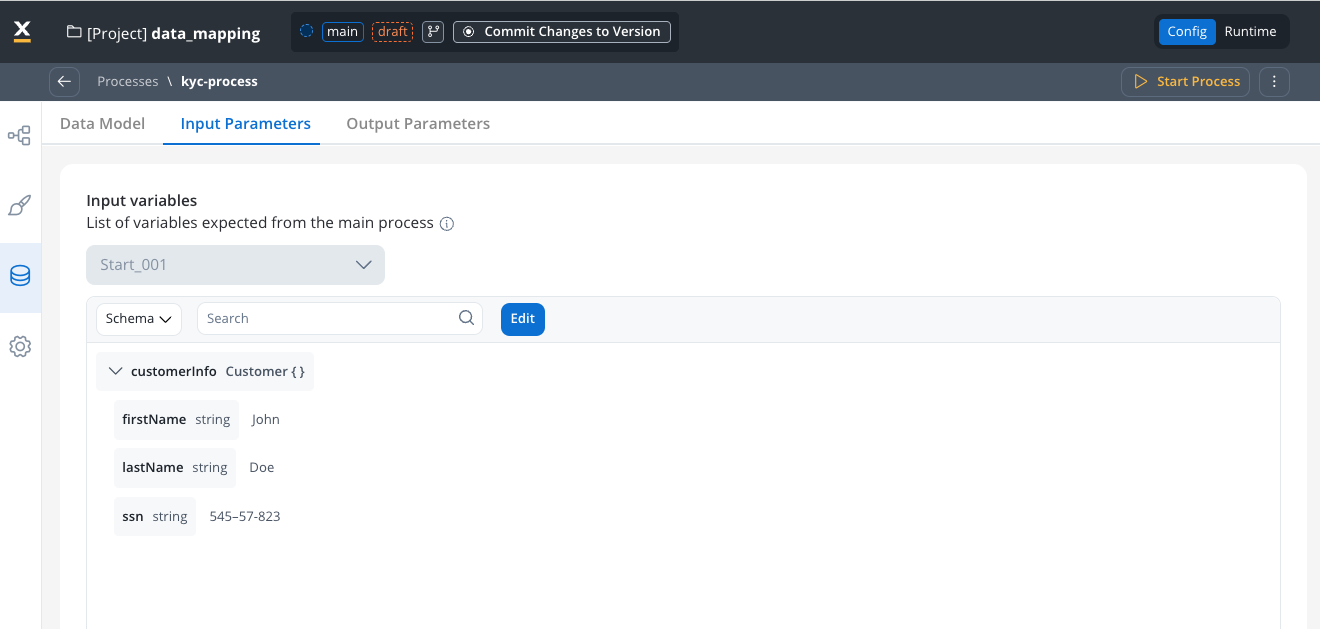
Task: Click the info icon next to description
Action: pos(447,224)
